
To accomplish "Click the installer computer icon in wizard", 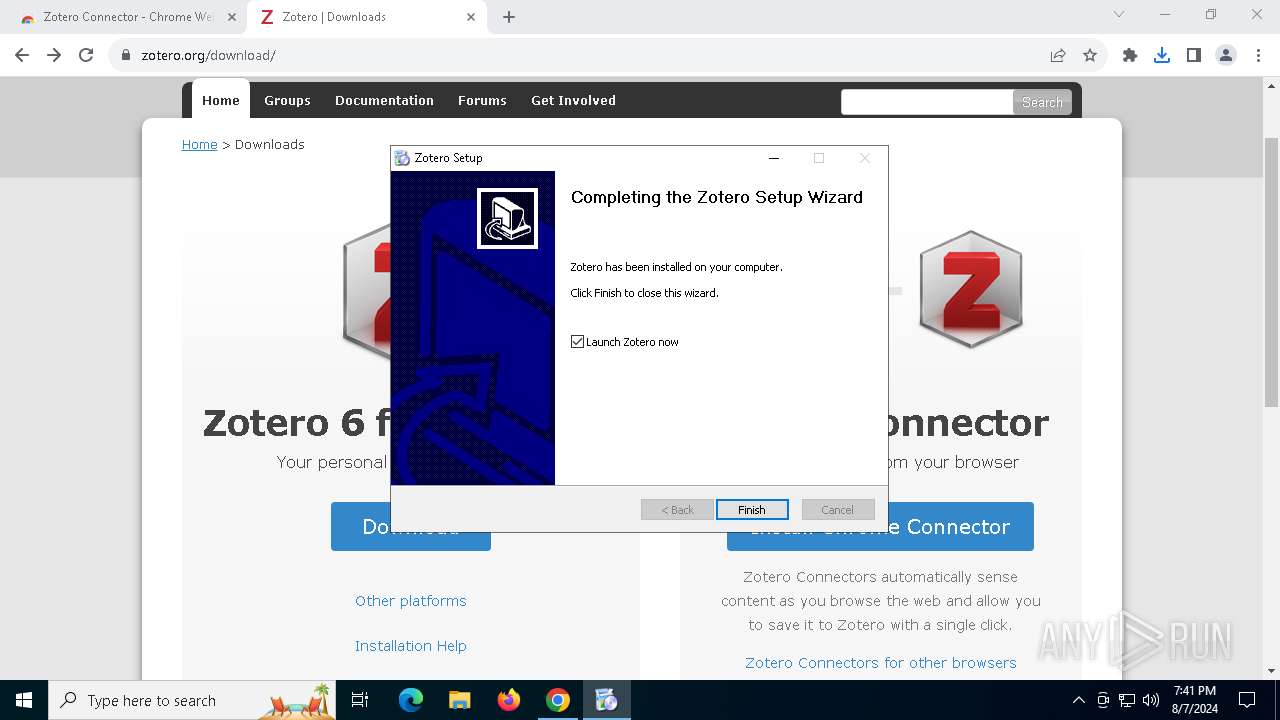I will tap(507, 218).
